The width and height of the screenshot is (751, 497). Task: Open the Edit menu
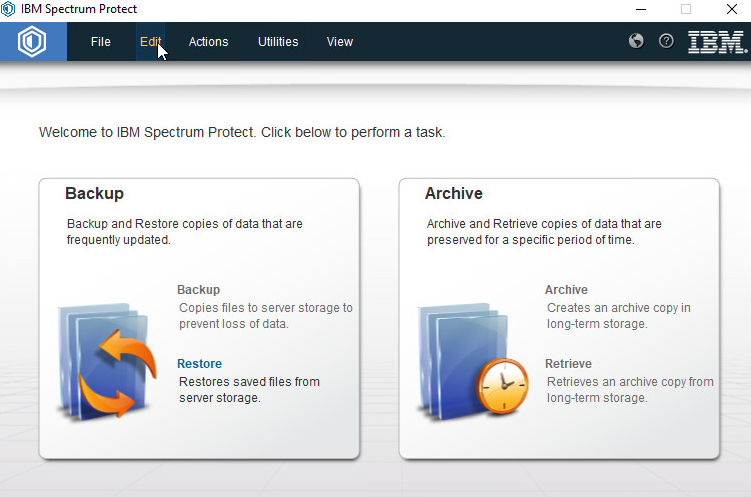pyautogui.click(x=150, y=42)
